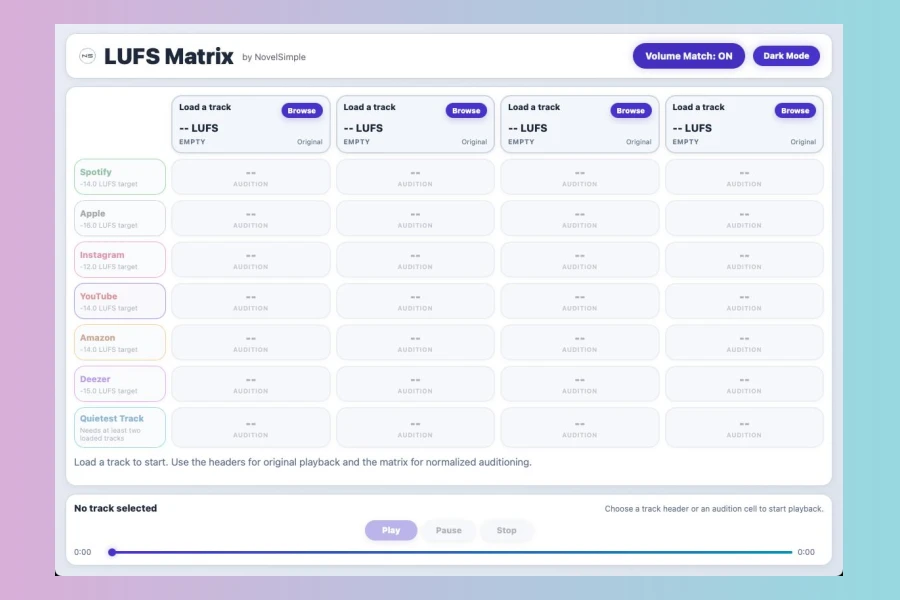This screenshot has height=600, width=900.
Task: Audition first track at Spotify level
Action: [x=251, y=177]
